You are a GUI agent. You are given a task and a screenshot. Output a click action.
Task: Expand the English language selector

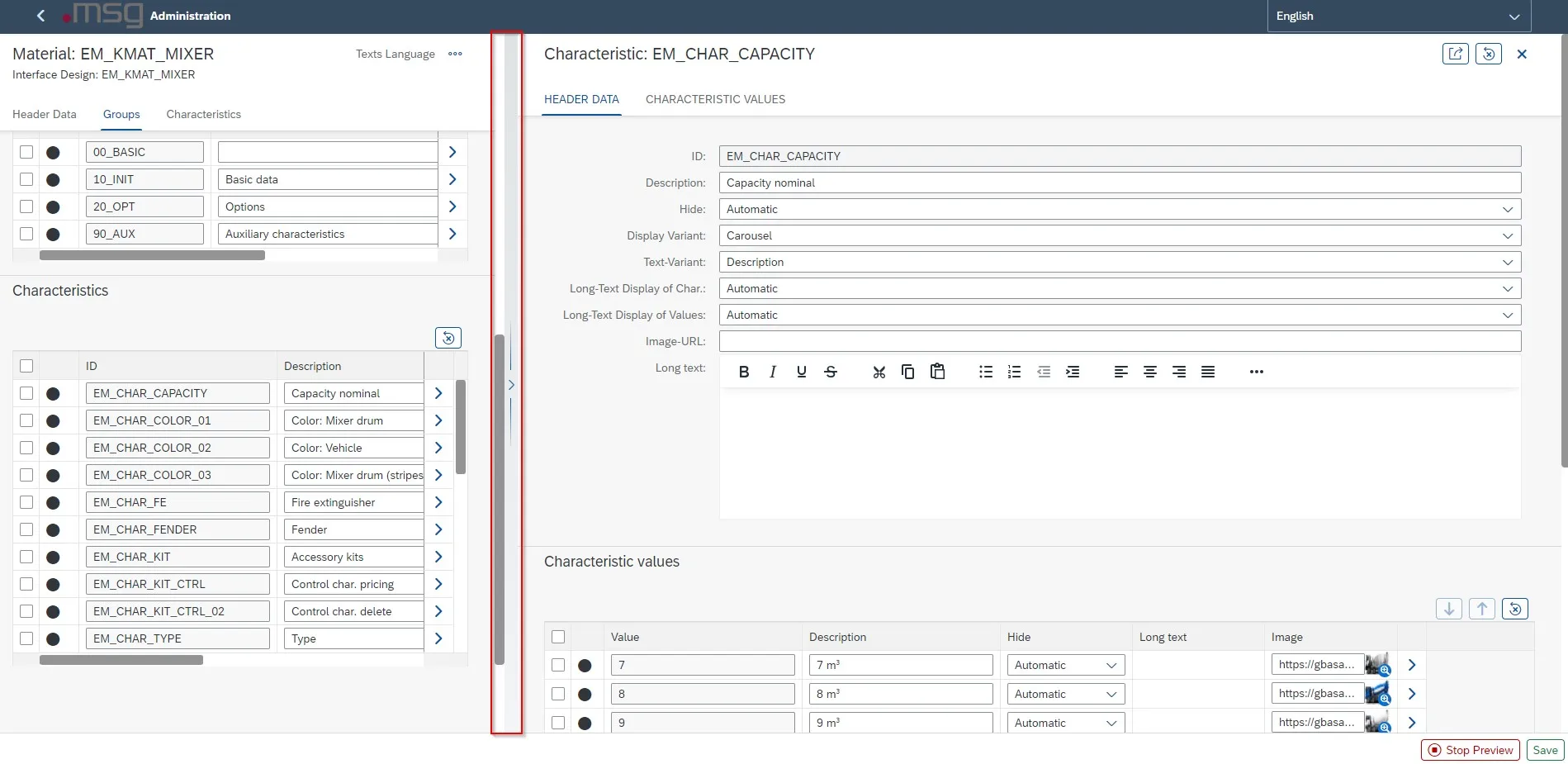(x=1398, y=16)
